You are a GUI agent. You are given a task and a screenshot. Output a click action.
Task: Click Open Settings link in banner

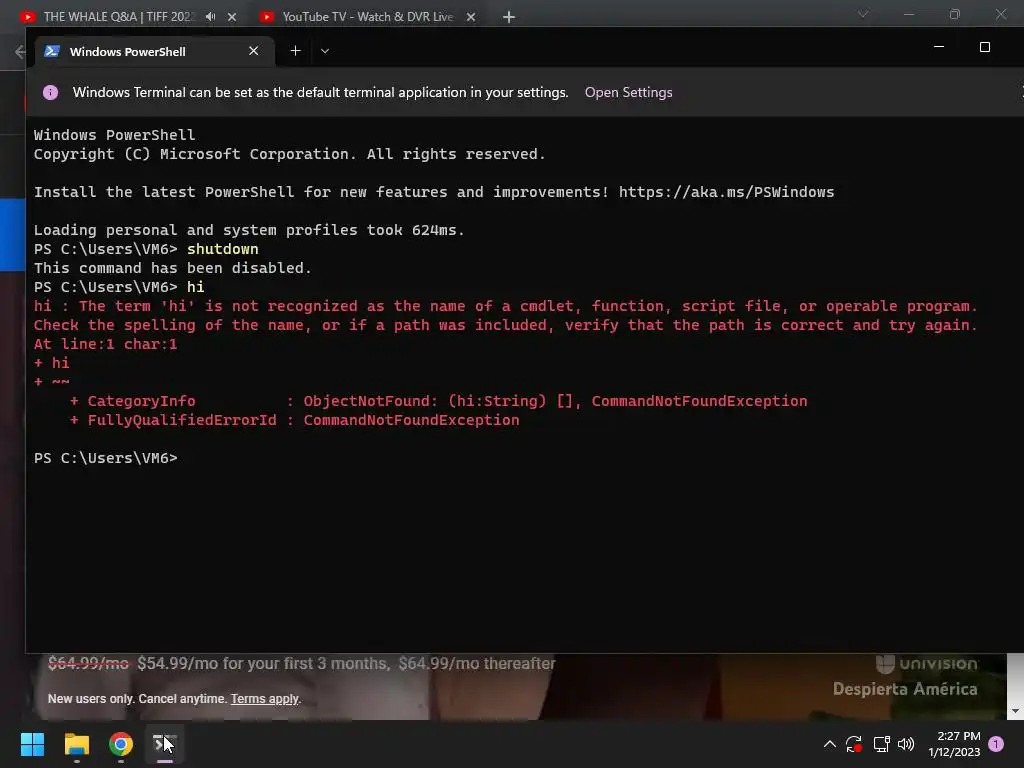point(628,92)
